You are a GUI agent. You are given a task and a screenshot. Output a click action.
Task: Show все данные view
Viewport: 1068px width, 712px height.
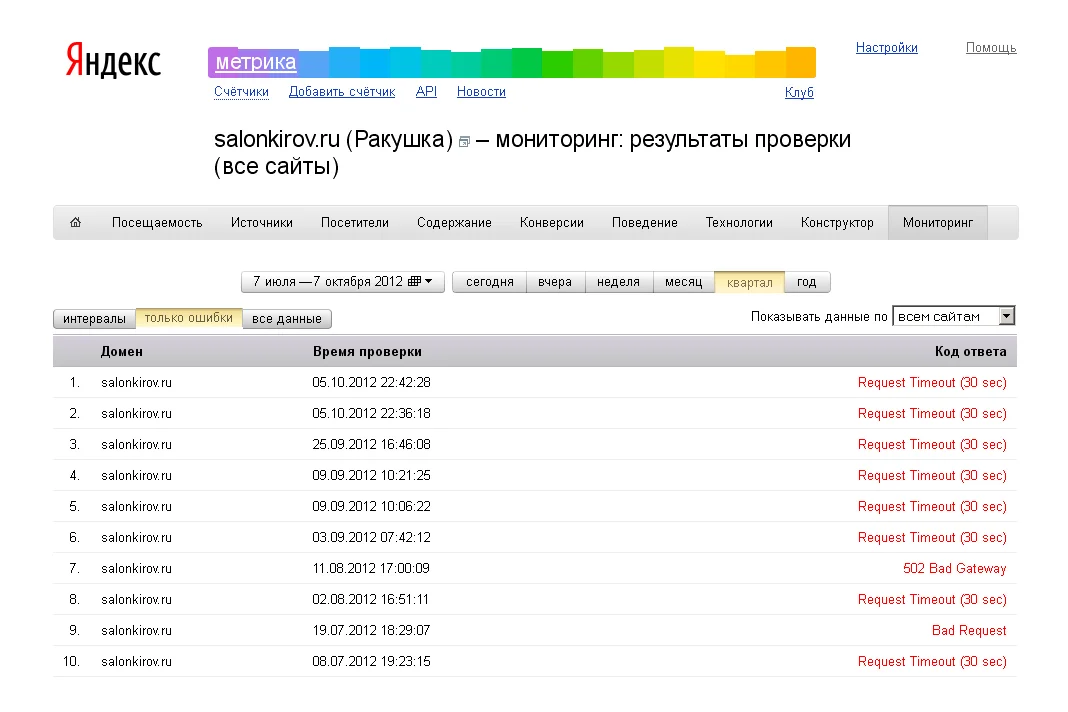click(287, 319)
